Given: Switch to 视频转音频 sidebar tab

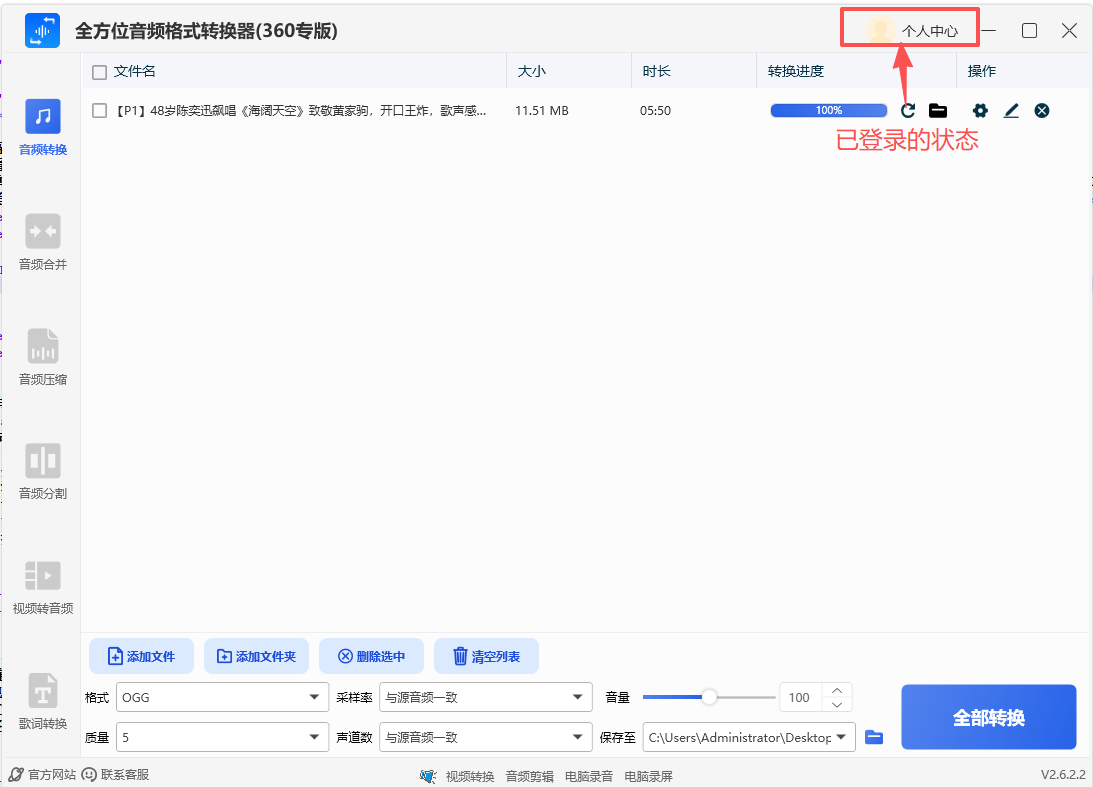Looking at the screenshot, I should (x=43, y=587).
